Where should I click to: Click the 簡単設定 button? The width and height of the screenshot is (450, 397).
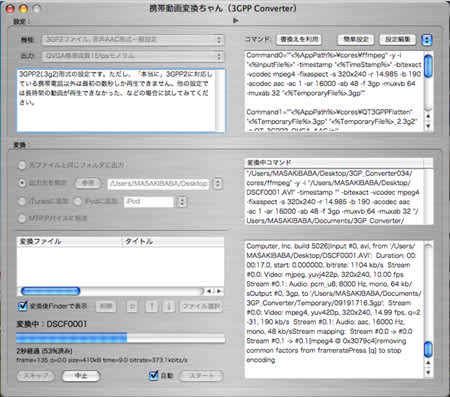pos(356,40)
